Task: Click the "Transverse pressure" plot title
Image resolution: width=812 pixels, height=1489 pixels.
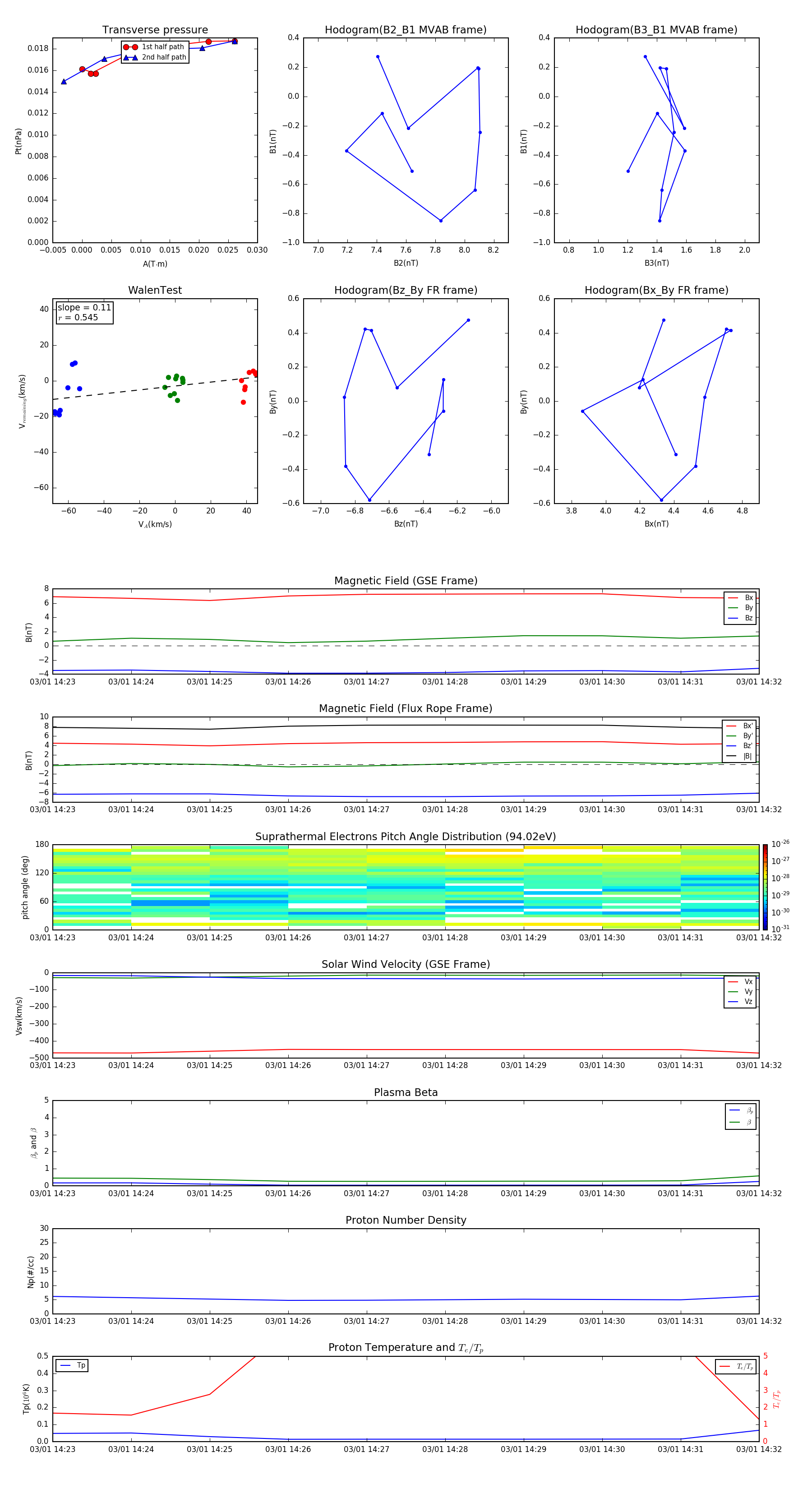Action: pyautogui.click(x=155, y=30)
